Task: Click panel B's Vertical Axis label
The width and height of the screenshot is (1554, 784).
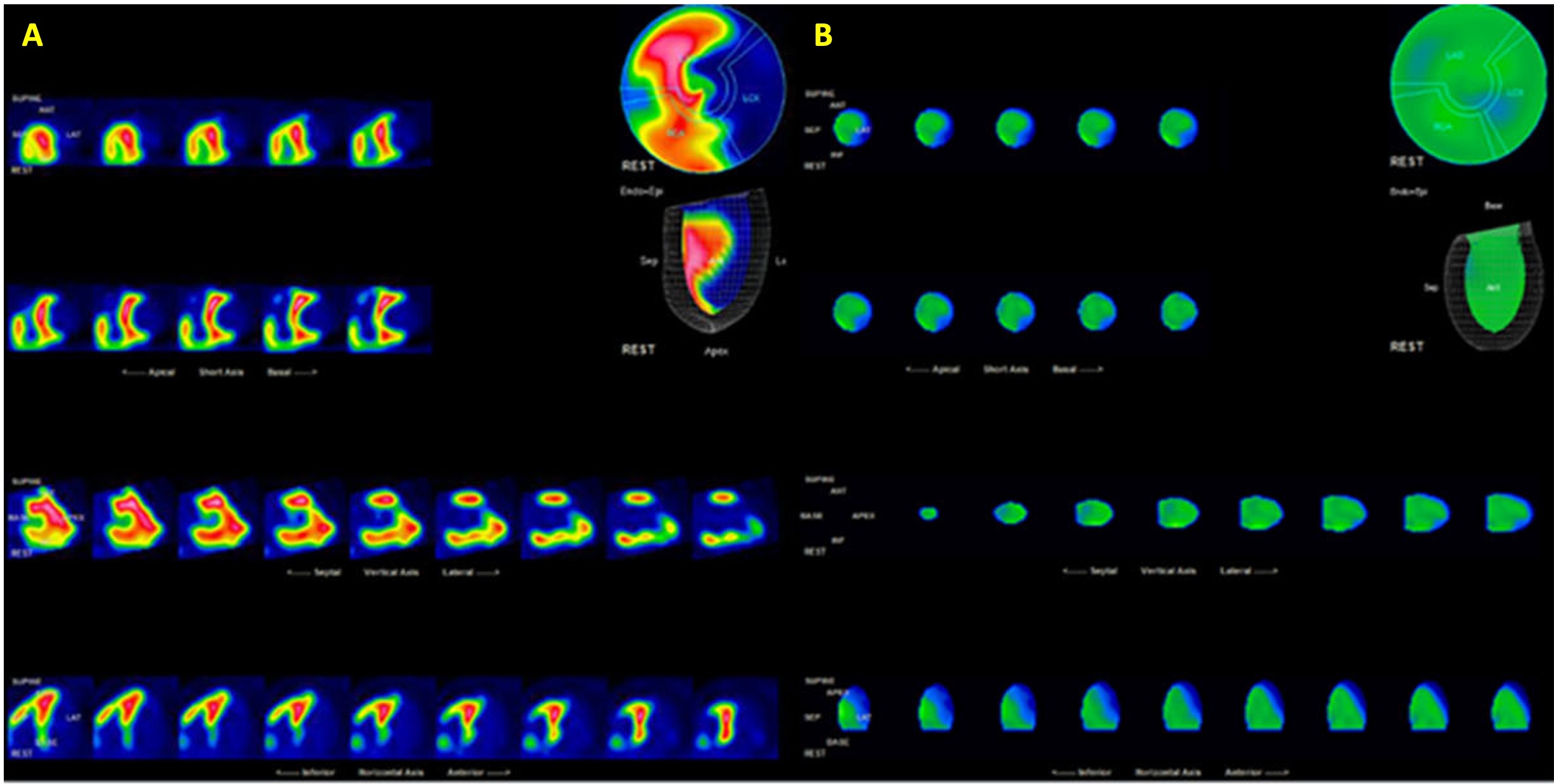Action: click(1168, 571)
